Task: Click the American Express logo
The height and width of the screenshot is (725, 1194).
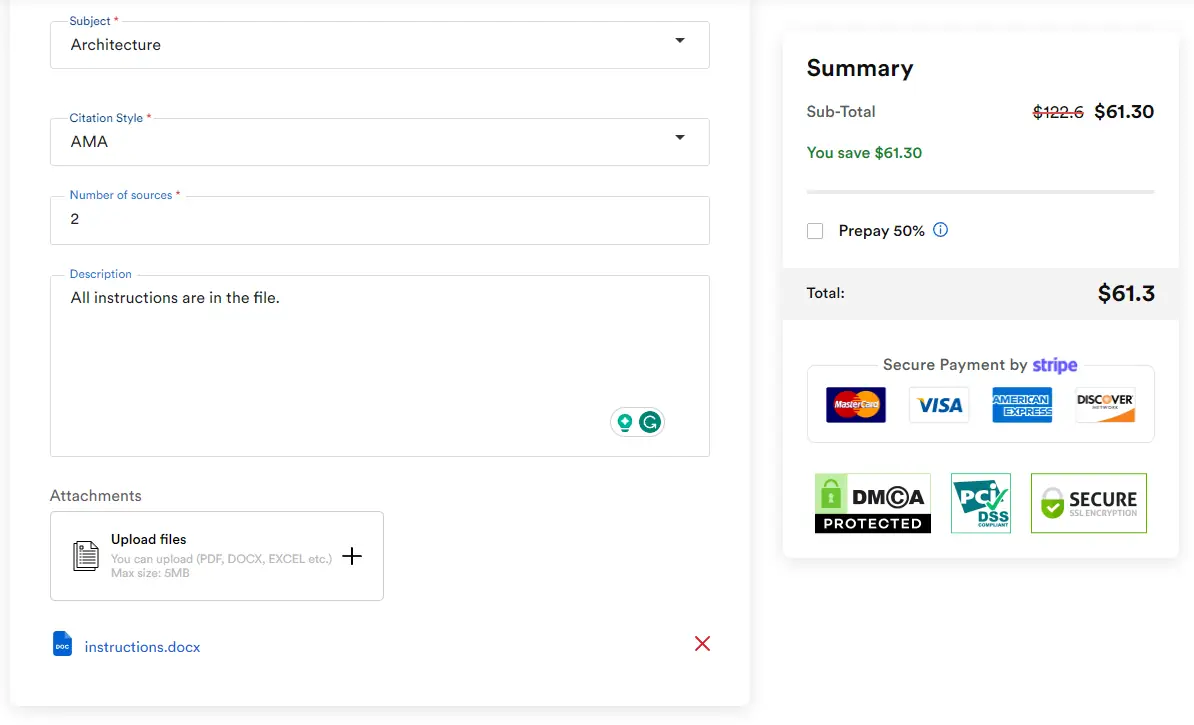Action: coord(1022,404)
